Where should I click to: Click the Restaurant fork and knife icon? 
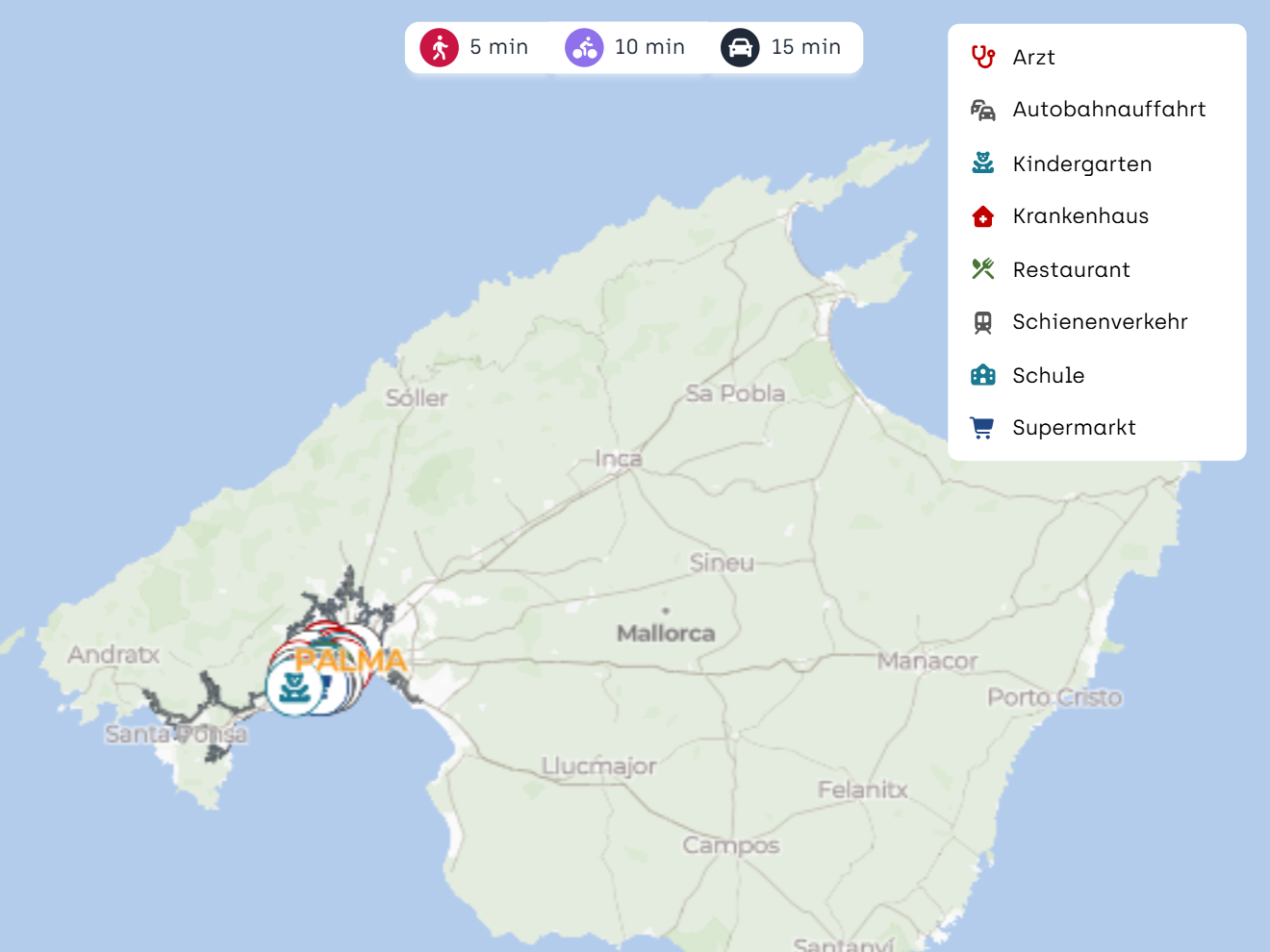(982, 269)
